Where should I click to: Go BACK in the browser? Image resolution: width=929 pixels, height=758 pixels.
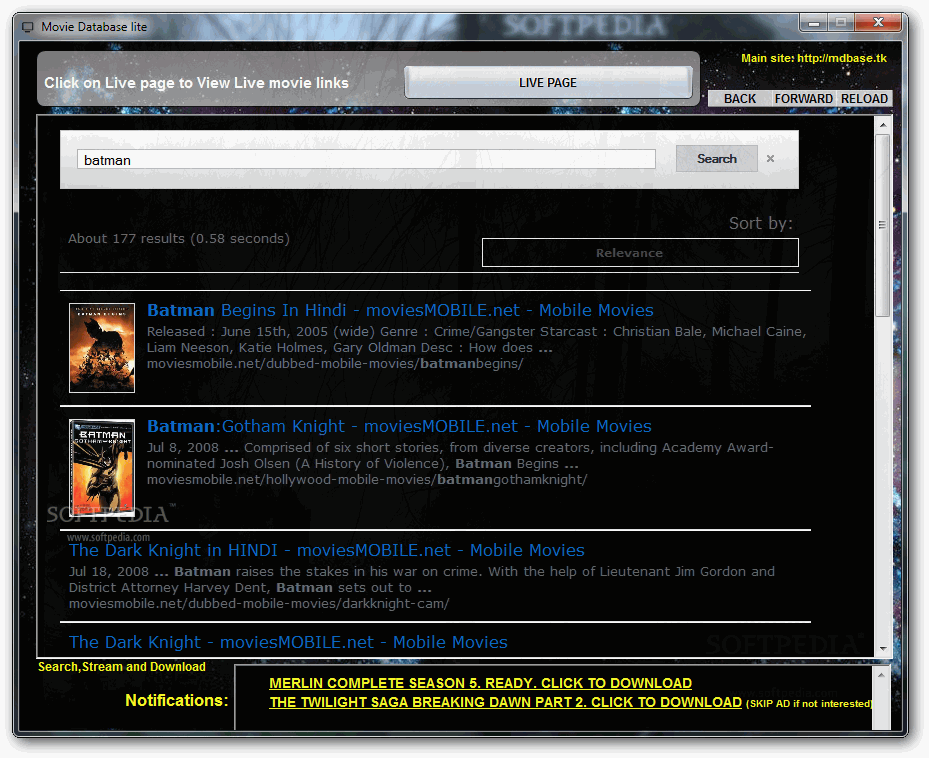click(739, 99)
